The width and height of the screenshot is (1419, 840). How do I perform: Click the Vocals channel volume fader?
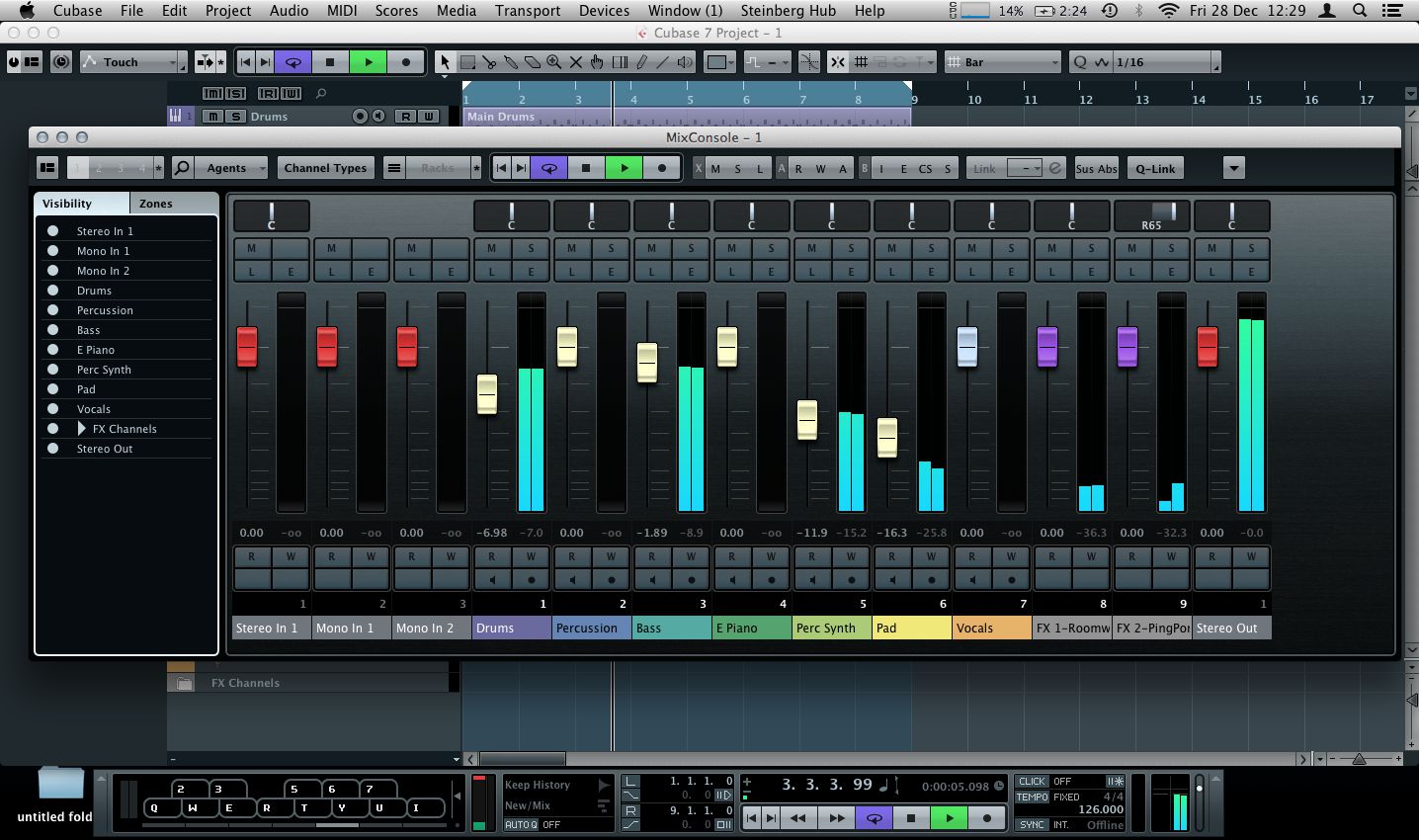967,347
